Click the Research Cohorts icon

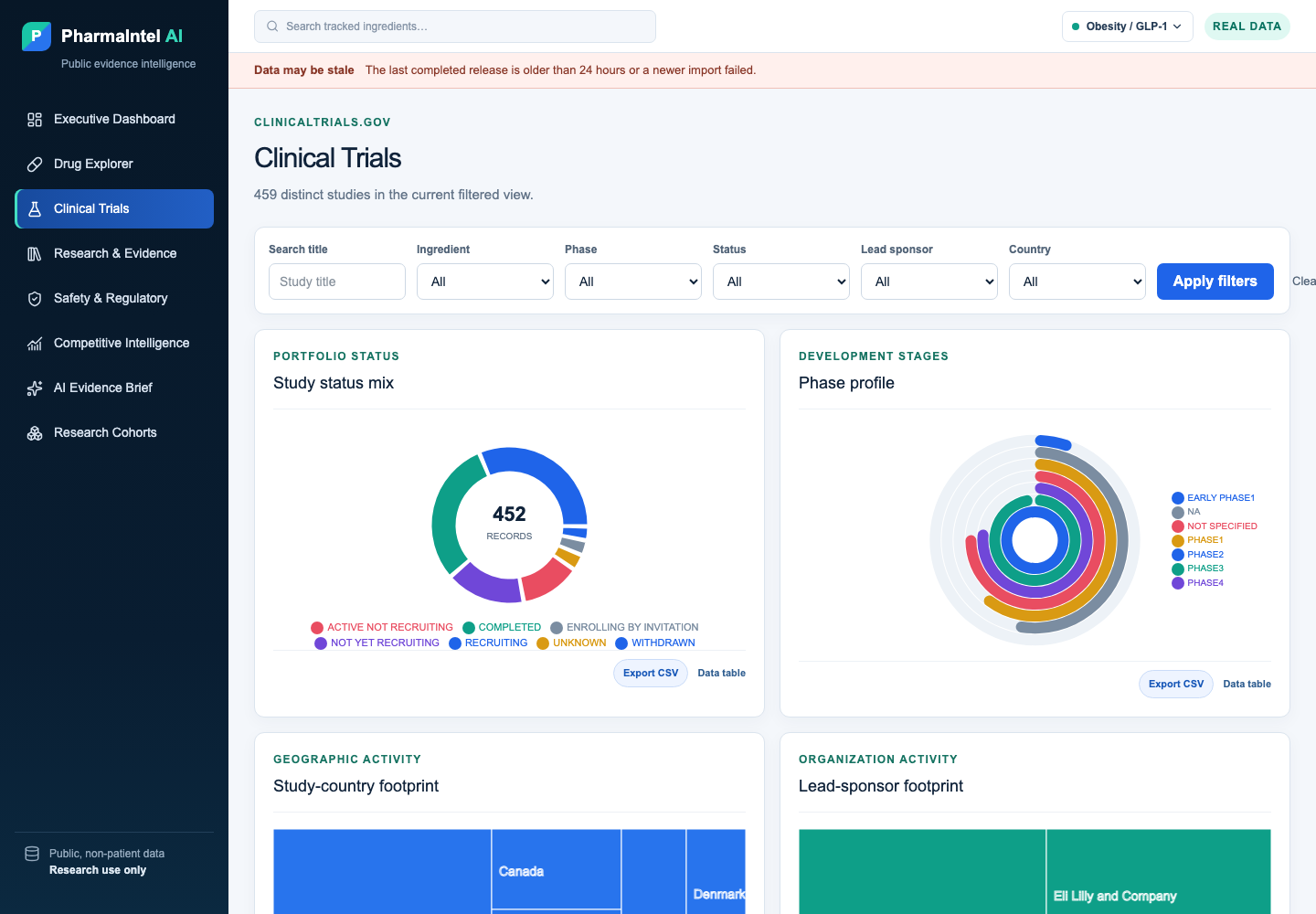pyautogui.click(x=35, y=433)
